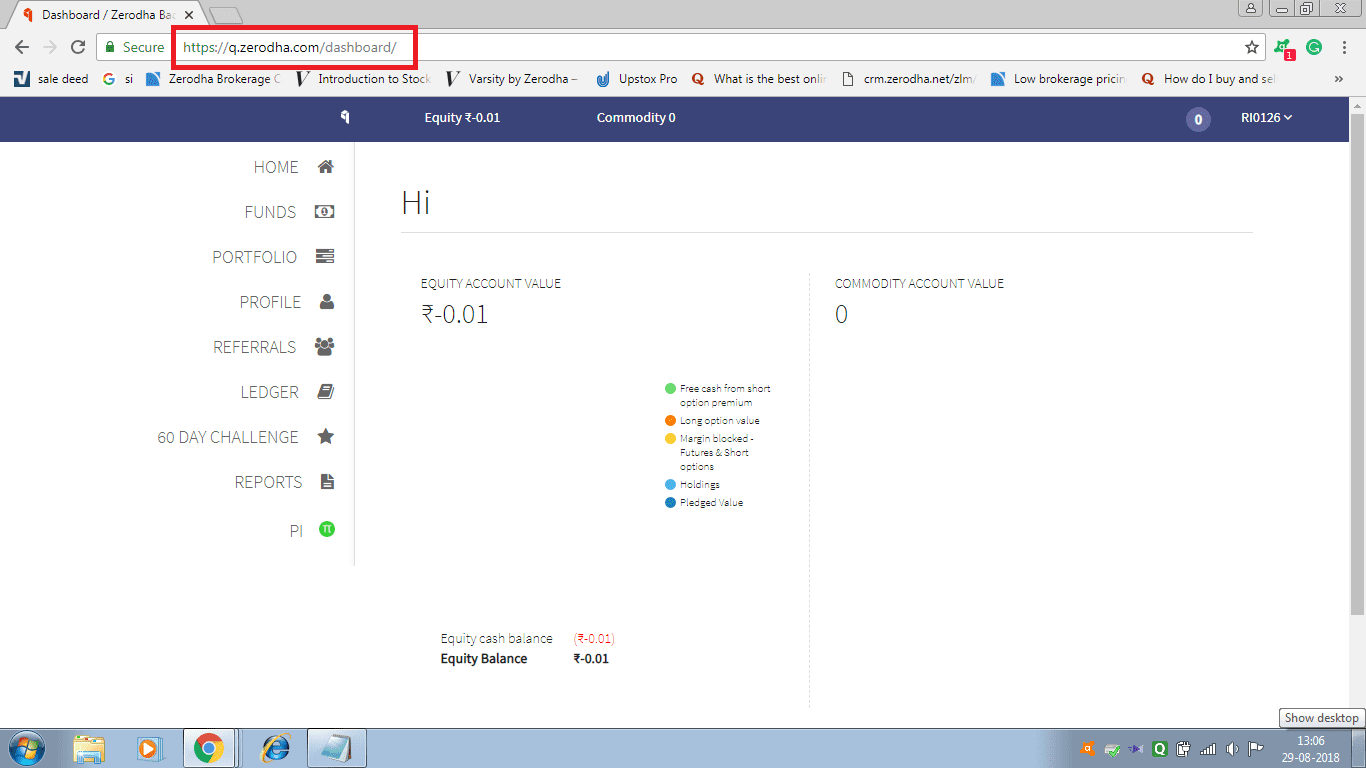Click the Zerodha logo in the header

[345, 118]
